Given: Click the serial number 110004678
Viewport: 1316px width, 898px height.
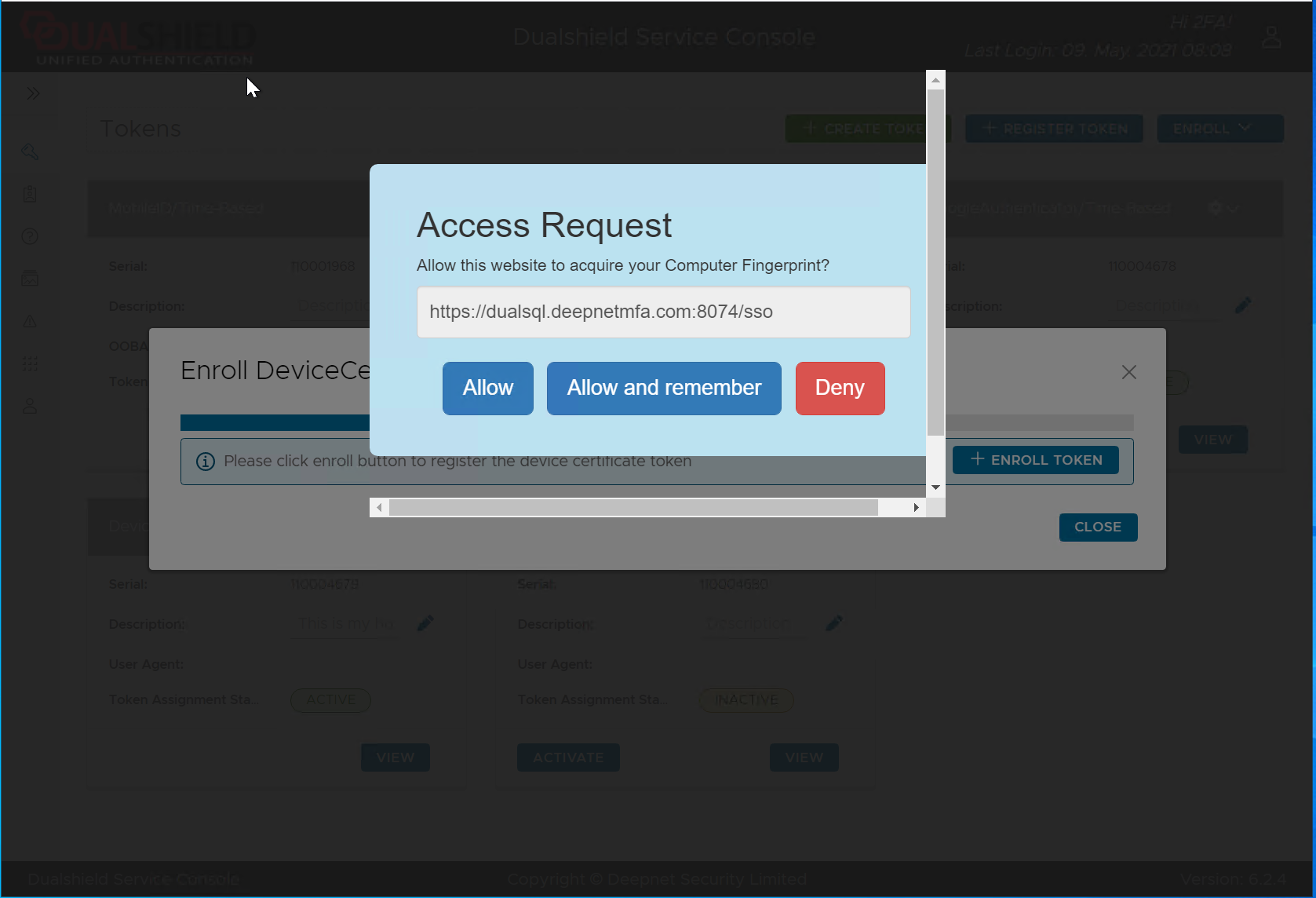Looking at the screenshot, I should coord(1142,267).
